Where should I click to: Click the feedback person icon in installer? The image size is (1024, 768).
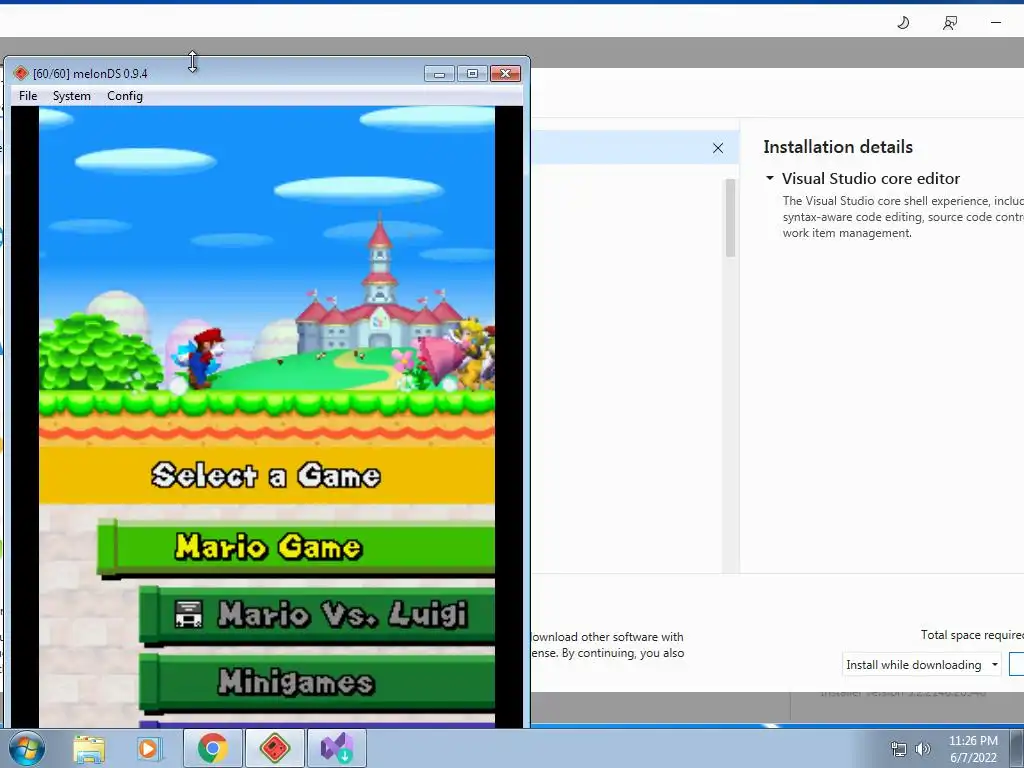point(950,23)
